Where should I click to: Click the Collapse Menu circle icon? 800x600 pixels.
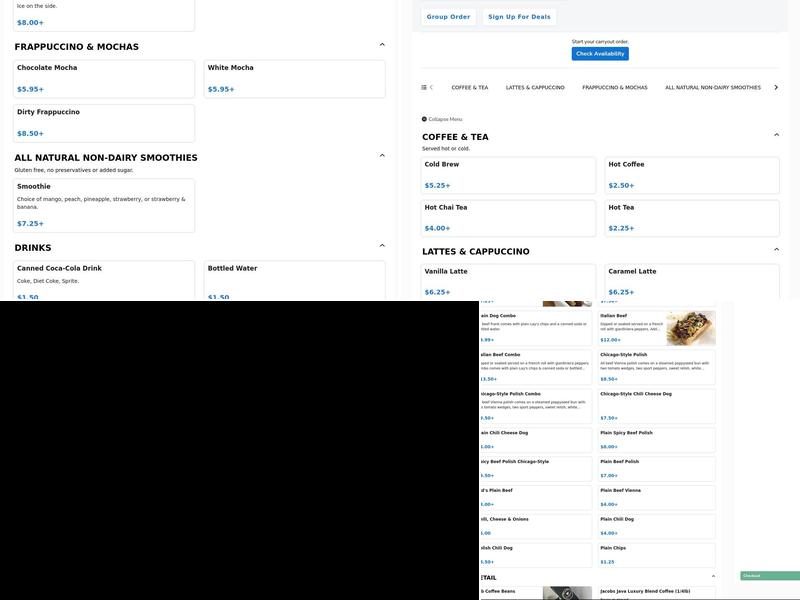tap(424, 119)
